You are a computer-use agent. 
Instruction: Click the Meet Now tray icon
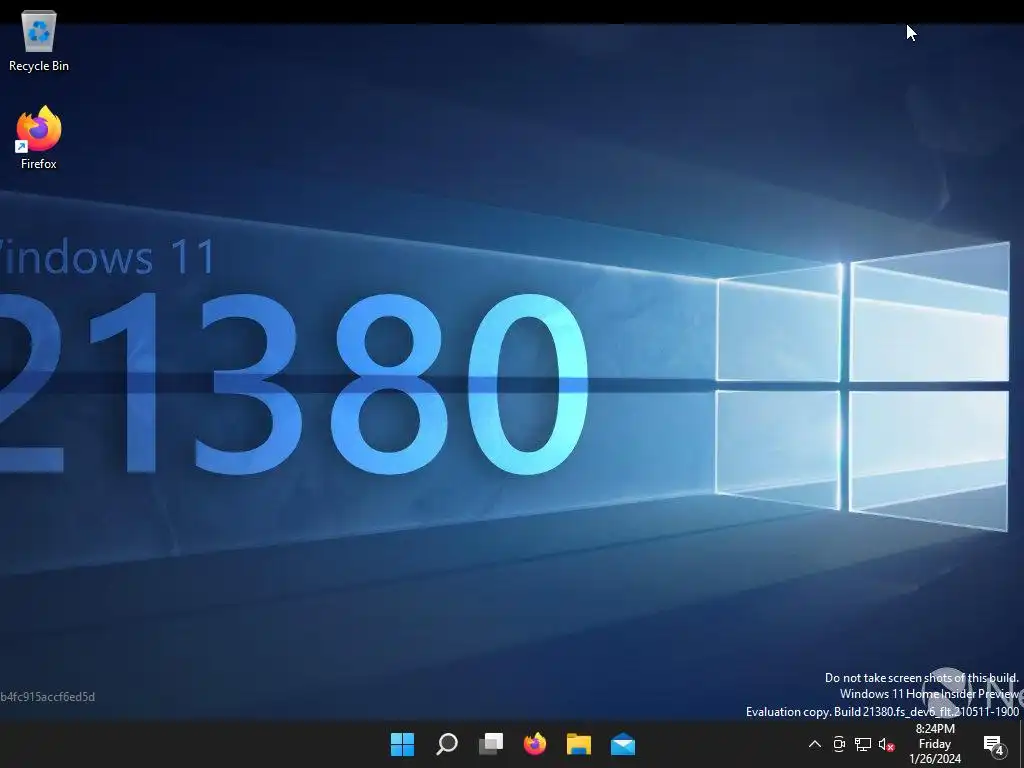click(x=839, y=744)
